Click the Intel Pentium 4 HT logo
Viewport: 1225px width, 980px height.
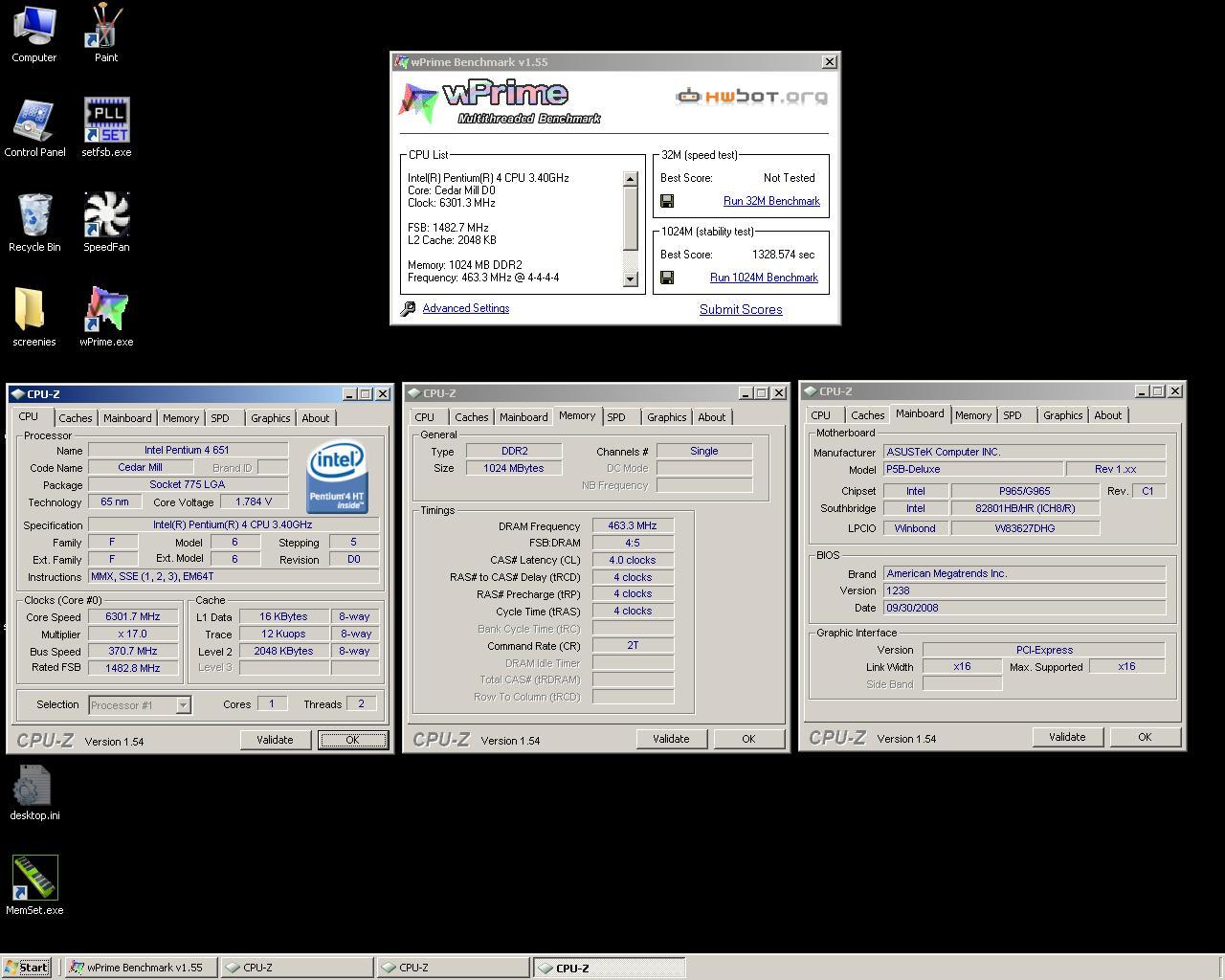[x=337, y=477]
